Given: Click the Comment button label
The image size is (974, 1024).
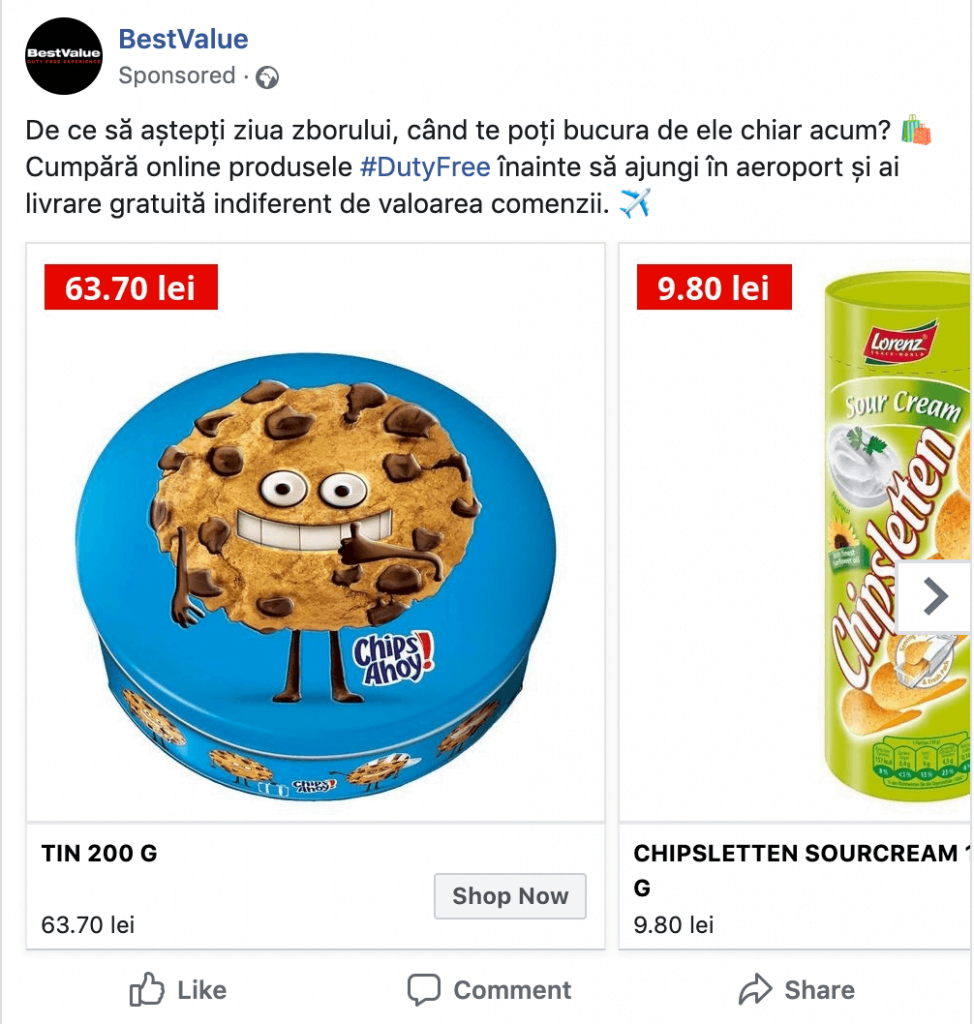Looking at the screenshot, I should pos(512,990).
